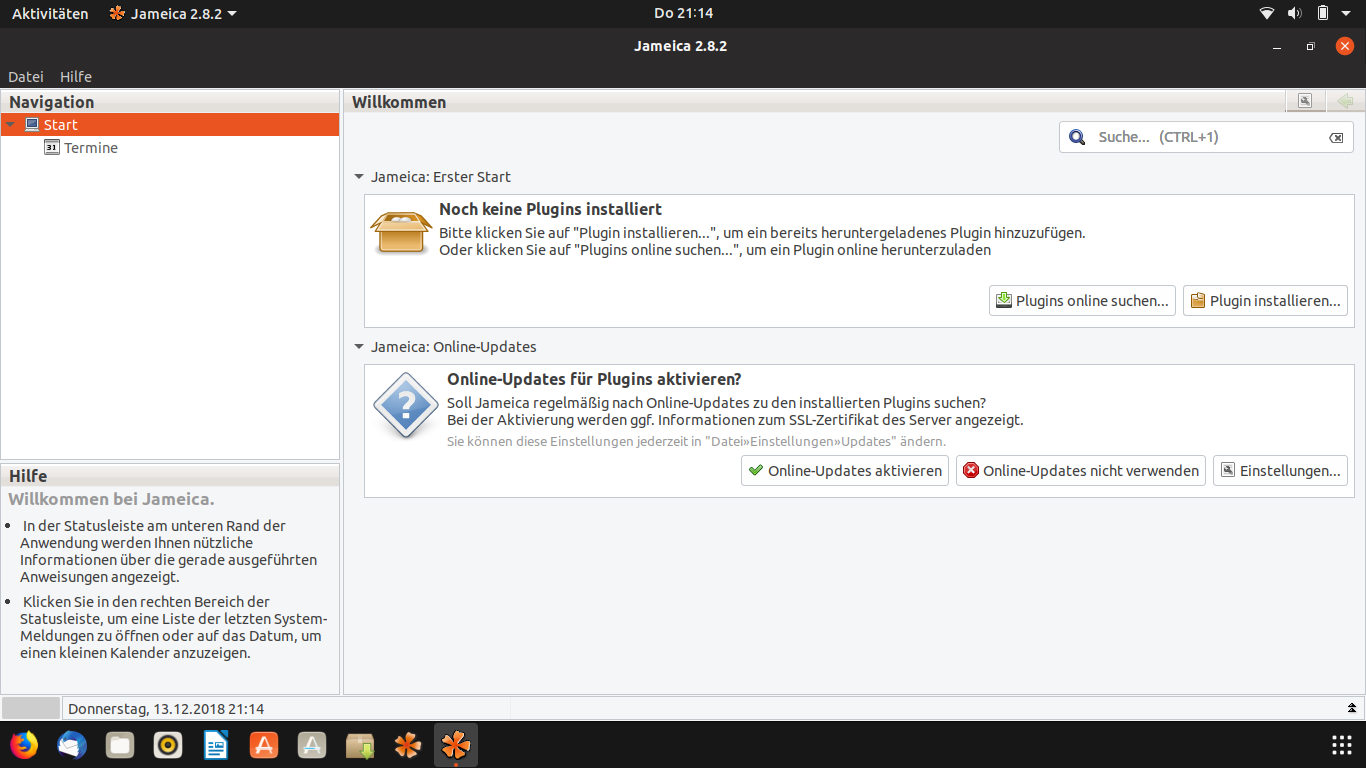Click the Wi-Fi icon in top bar
This screenshot has height=768, width=1366.
pos(1267,13)
